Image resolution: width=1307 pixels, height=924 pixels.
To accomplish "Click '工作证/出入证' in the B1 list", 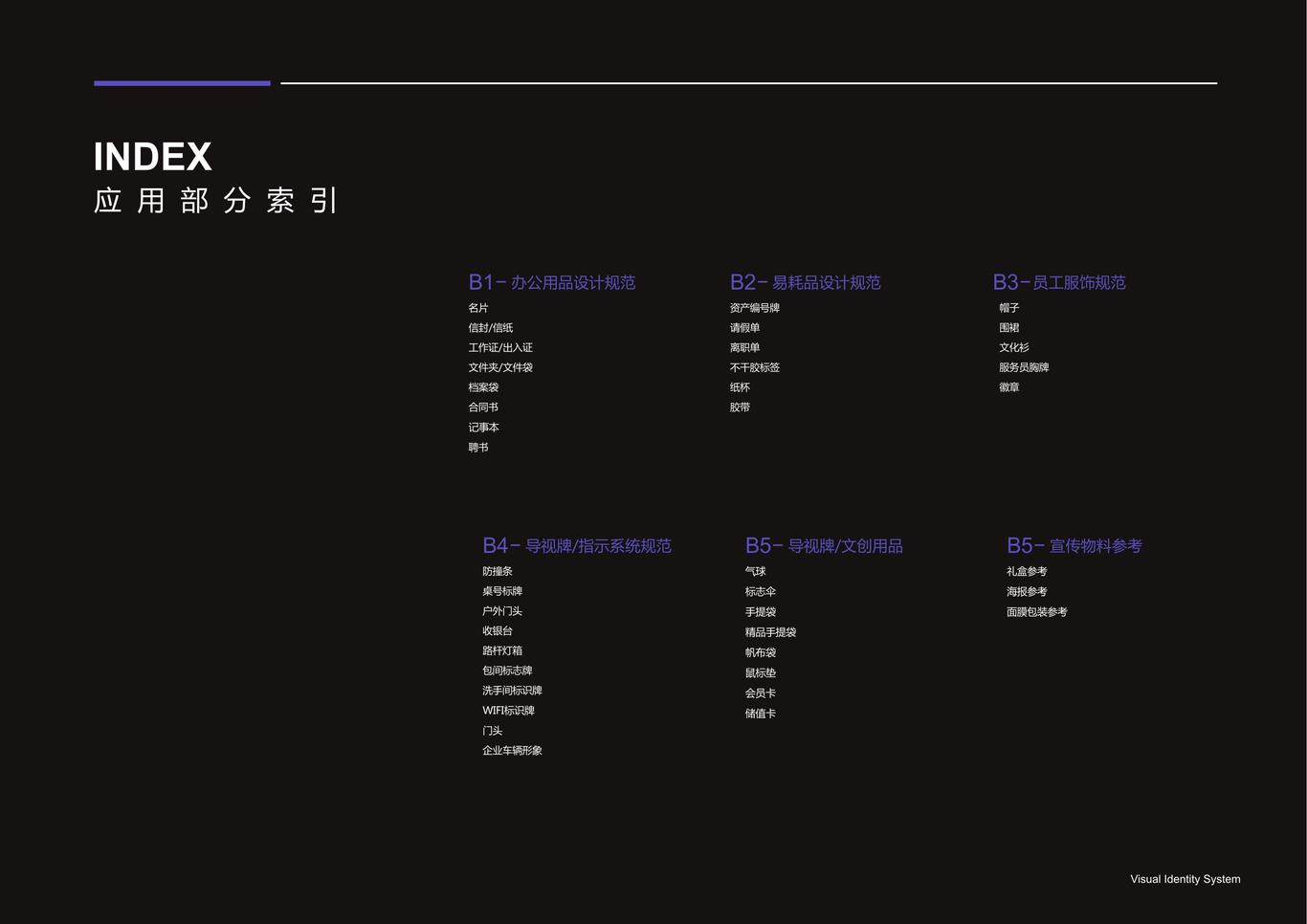I will (x=500, y=348).
